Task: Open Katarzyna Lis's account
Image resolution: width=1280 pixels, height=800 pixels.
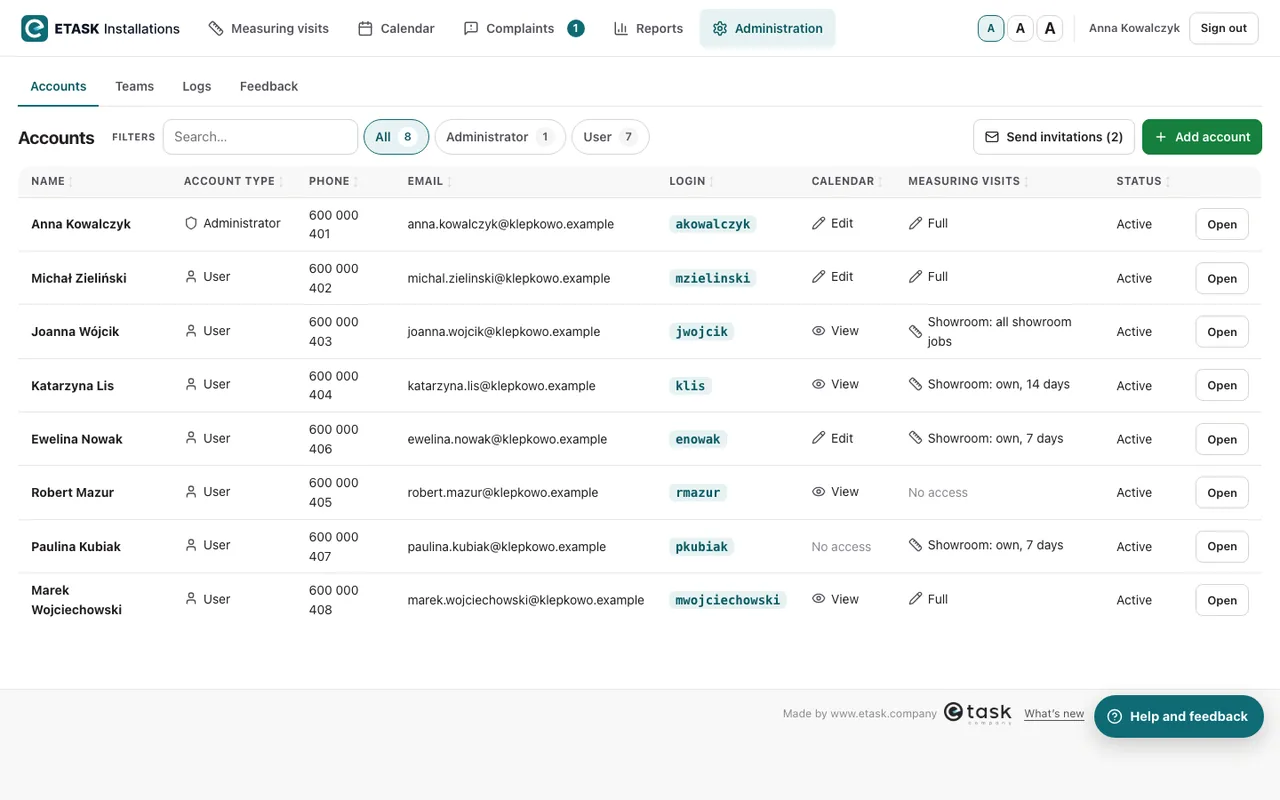Action: click(x=1222, y=385)
